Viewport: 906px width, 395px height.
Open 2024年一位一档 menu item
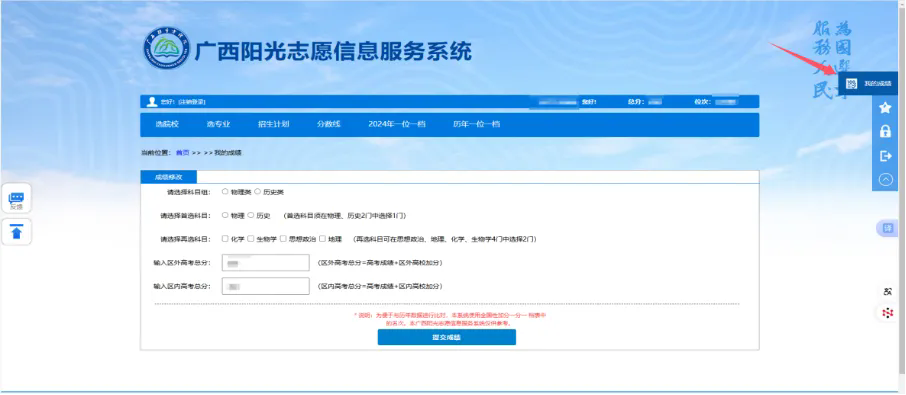click(397, 124)
